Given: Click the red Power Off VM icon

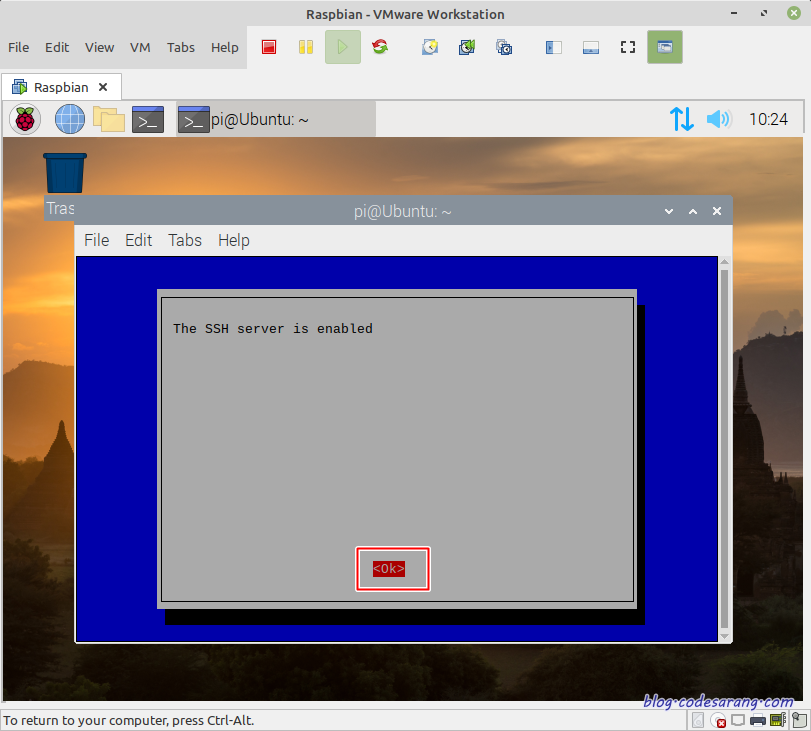Looking at the screenshot, I should tap(269, 47).
